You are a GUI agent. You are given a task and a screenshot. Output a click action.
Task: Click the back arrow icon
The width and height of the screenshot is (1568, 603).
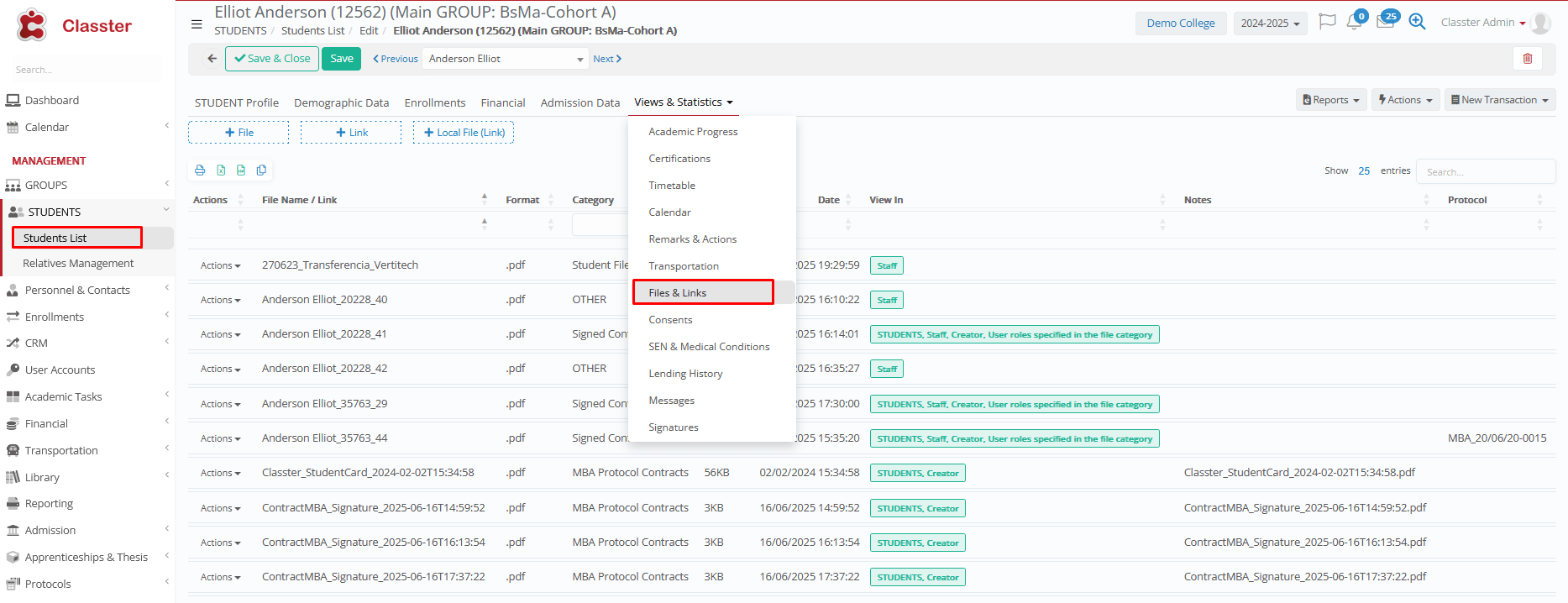coord(212,59)
